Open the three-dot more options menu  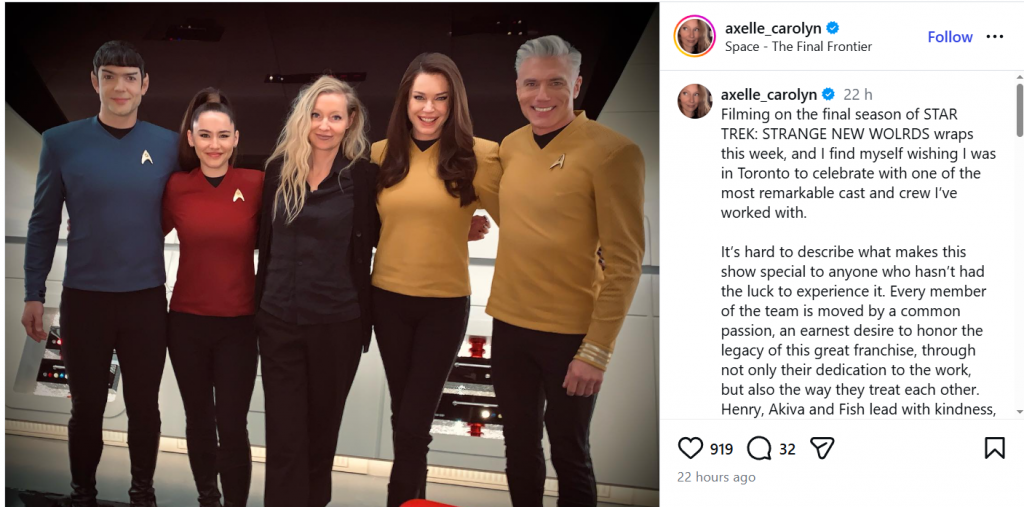point(995,37)
